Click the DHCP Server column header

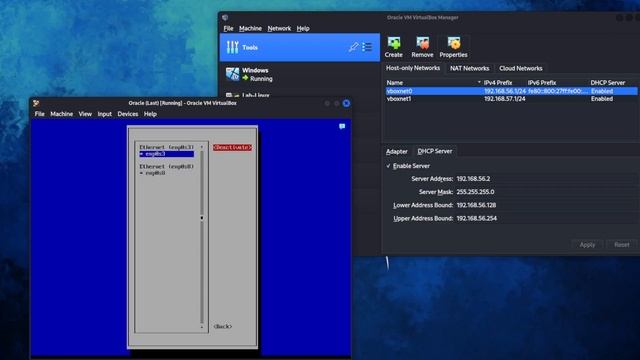click(x=607, y=82)
